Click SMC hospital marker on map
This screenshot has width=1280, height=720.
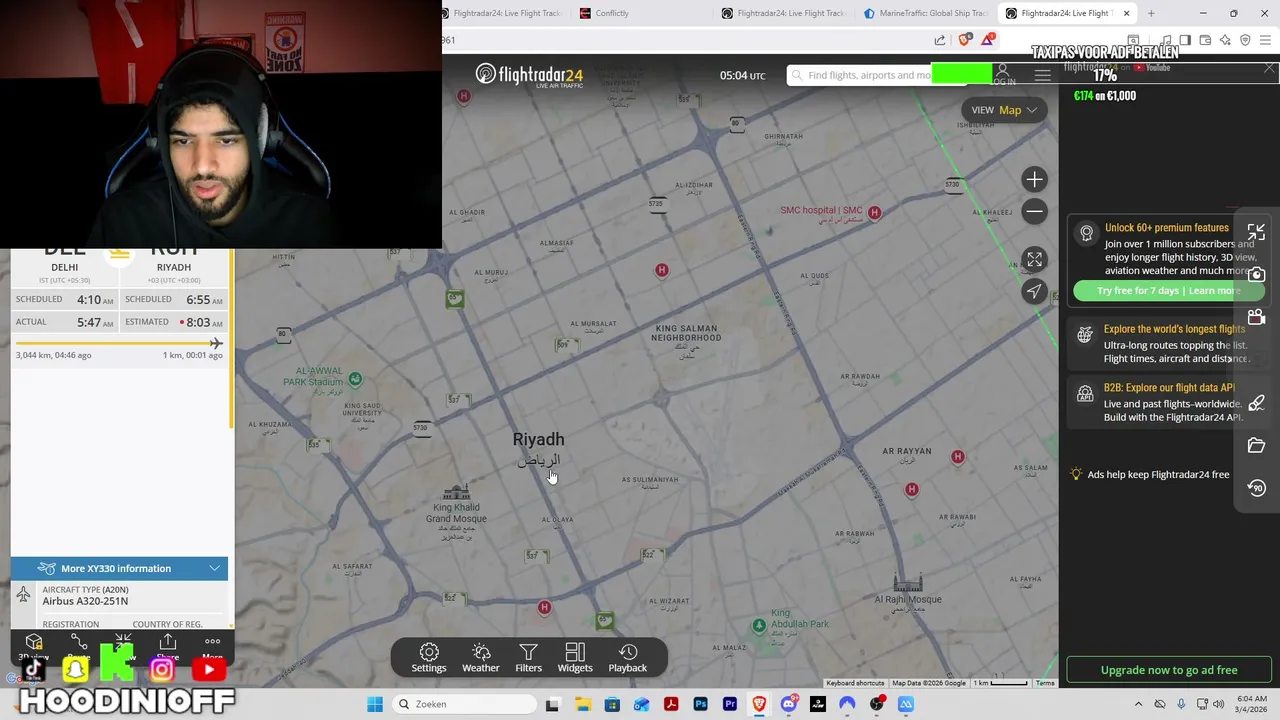[x=874, y=212]
